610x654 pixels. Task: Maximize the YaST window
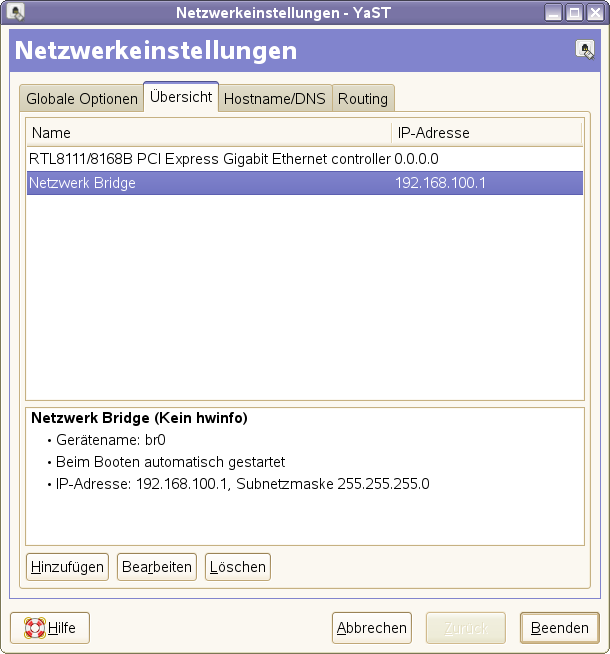pos(574,13)
